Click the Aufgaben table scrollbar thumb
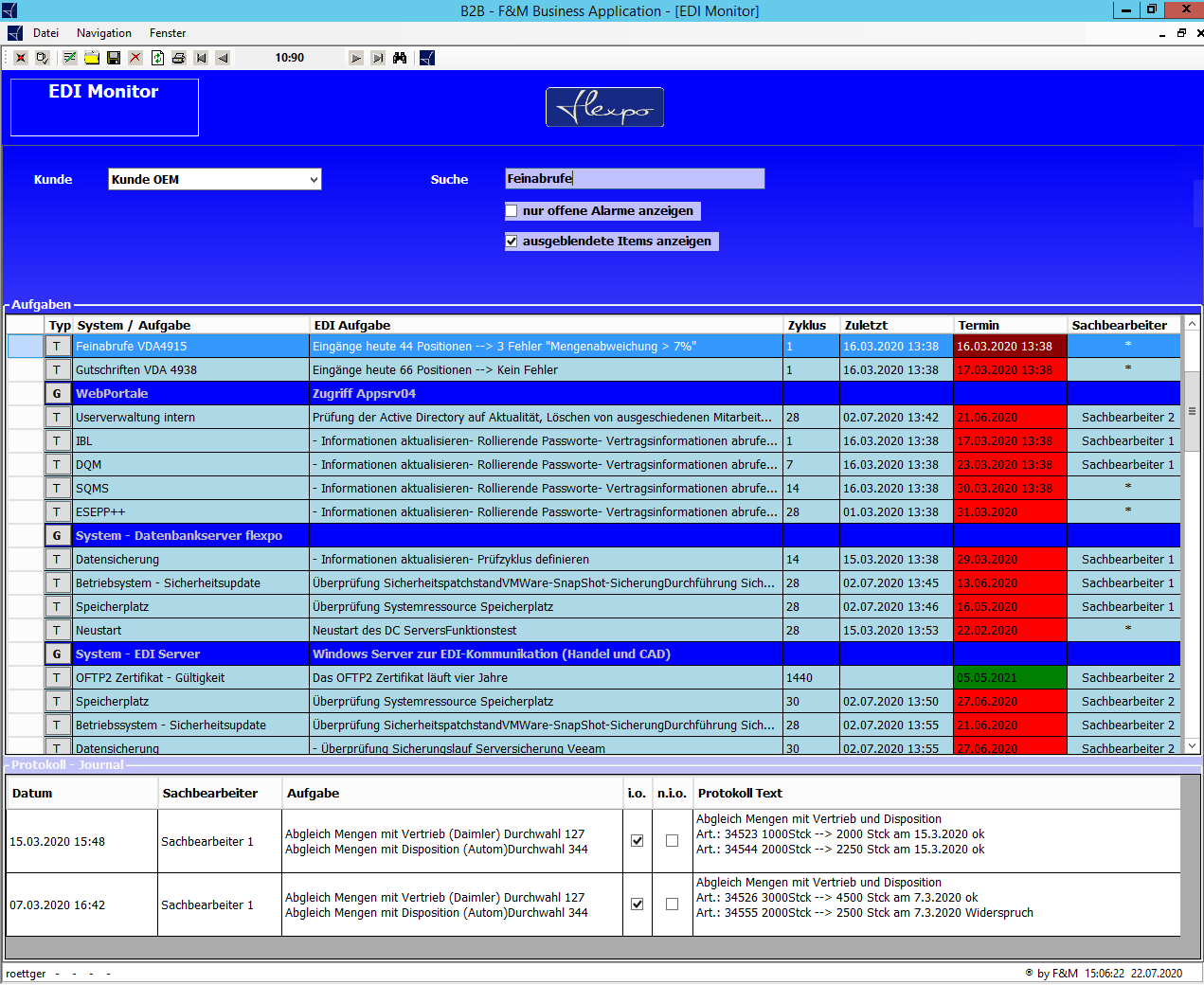Viewport: 1204px width, 985px height. click(1193, 411)
